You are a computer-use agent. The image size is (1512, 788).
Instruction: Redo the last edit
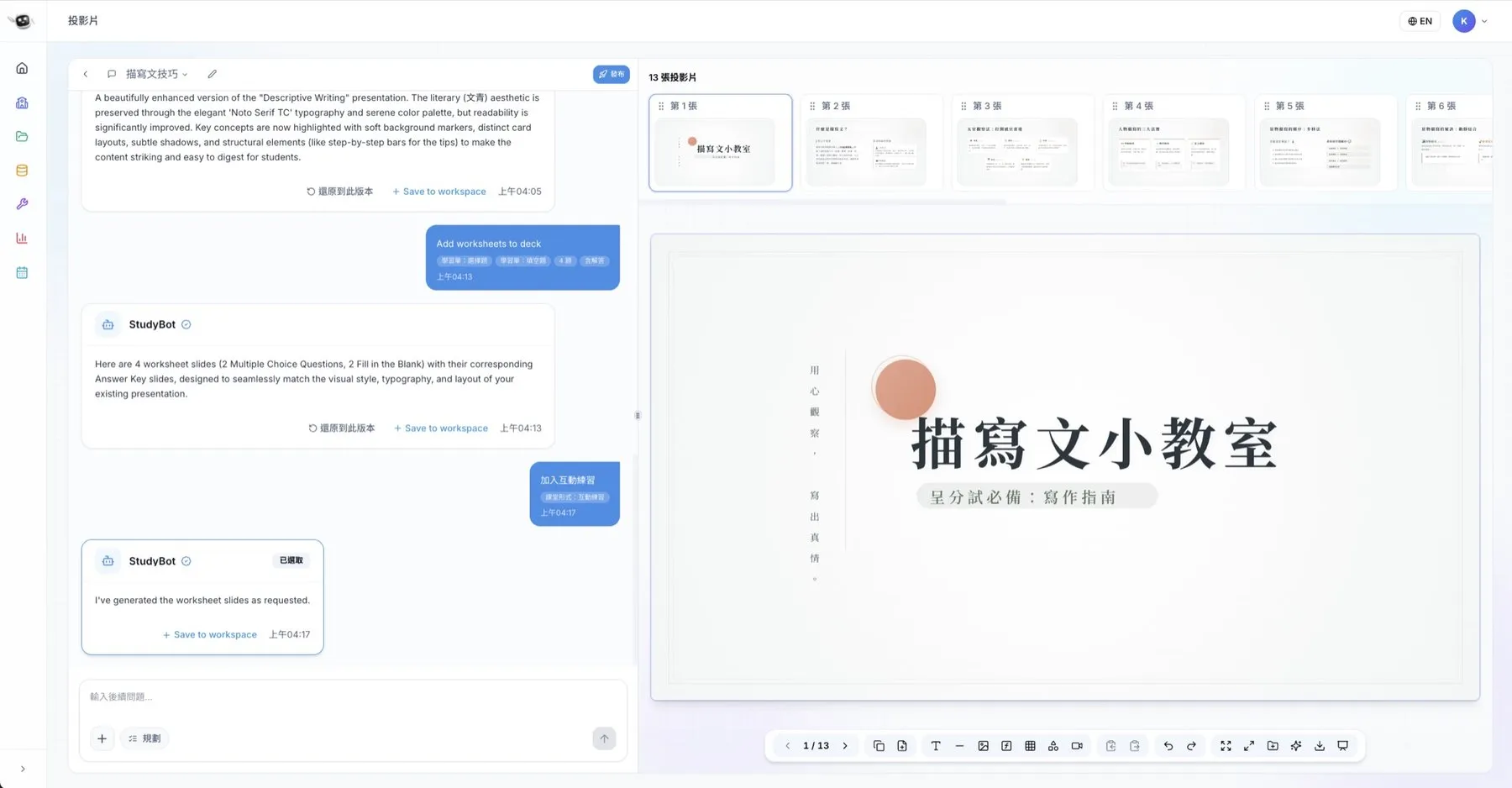coord(1191,746)
